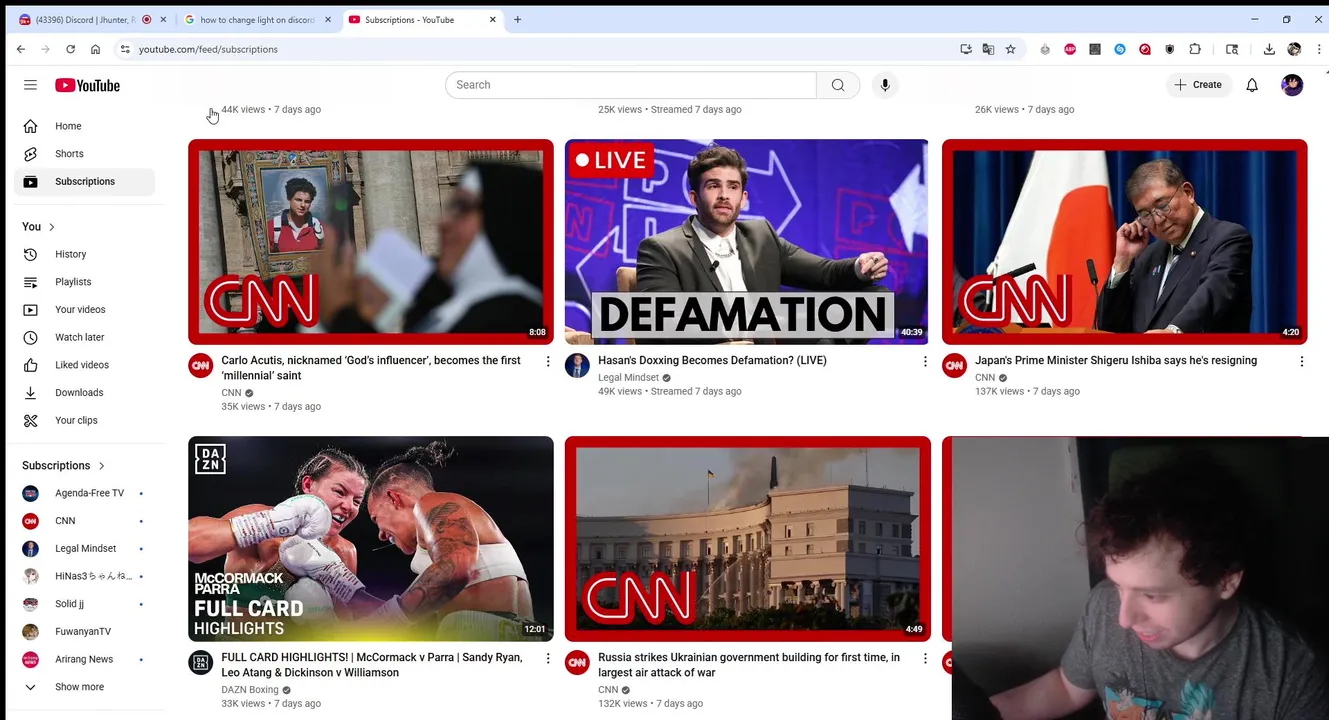Screen dimensions: 1329x720
Task: Expand Show more subscriptions
Action: pos(86,687)
